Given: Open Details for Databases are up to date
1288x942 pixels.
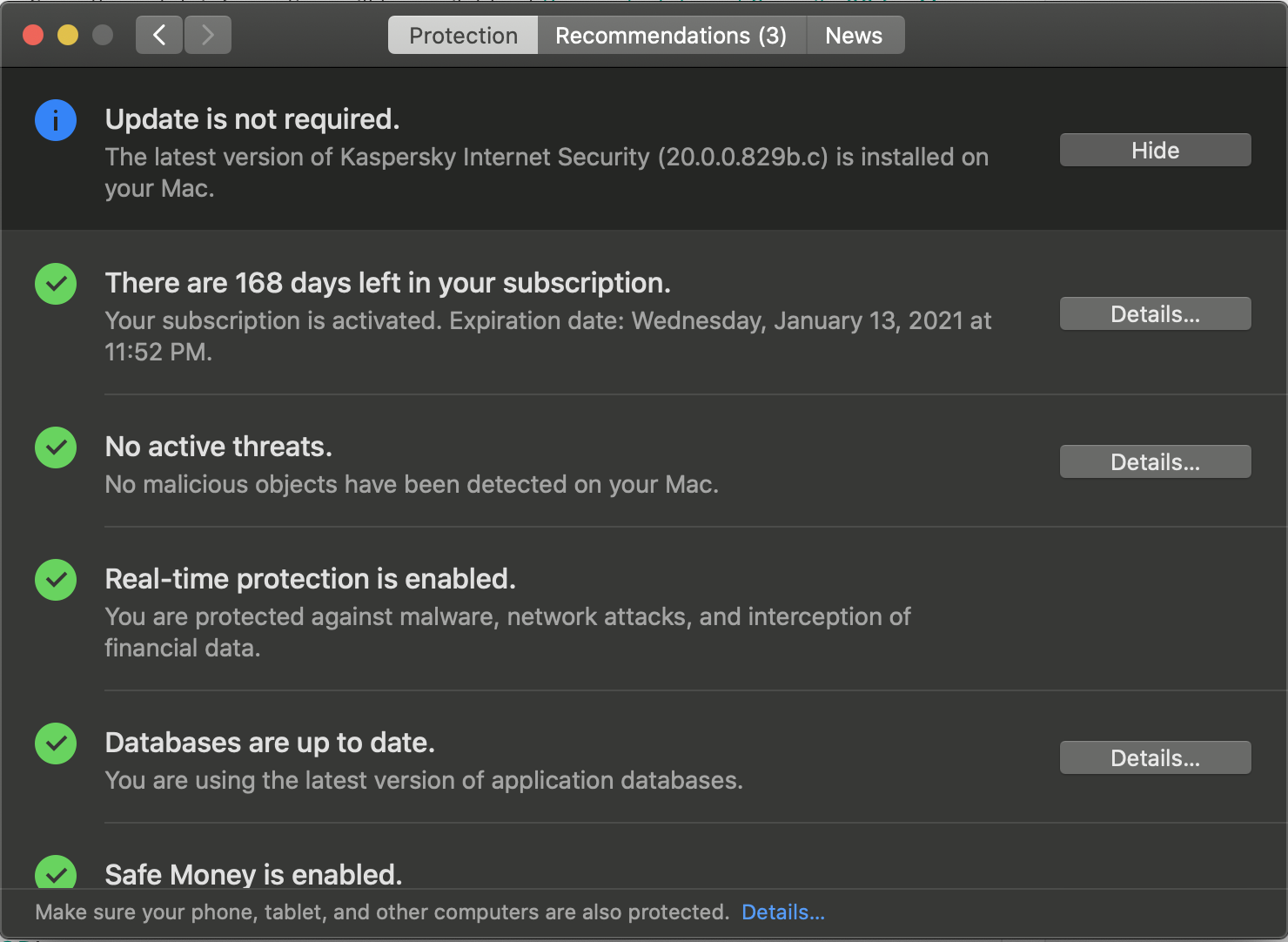Looking at the screenshot, I should 1155,757.
